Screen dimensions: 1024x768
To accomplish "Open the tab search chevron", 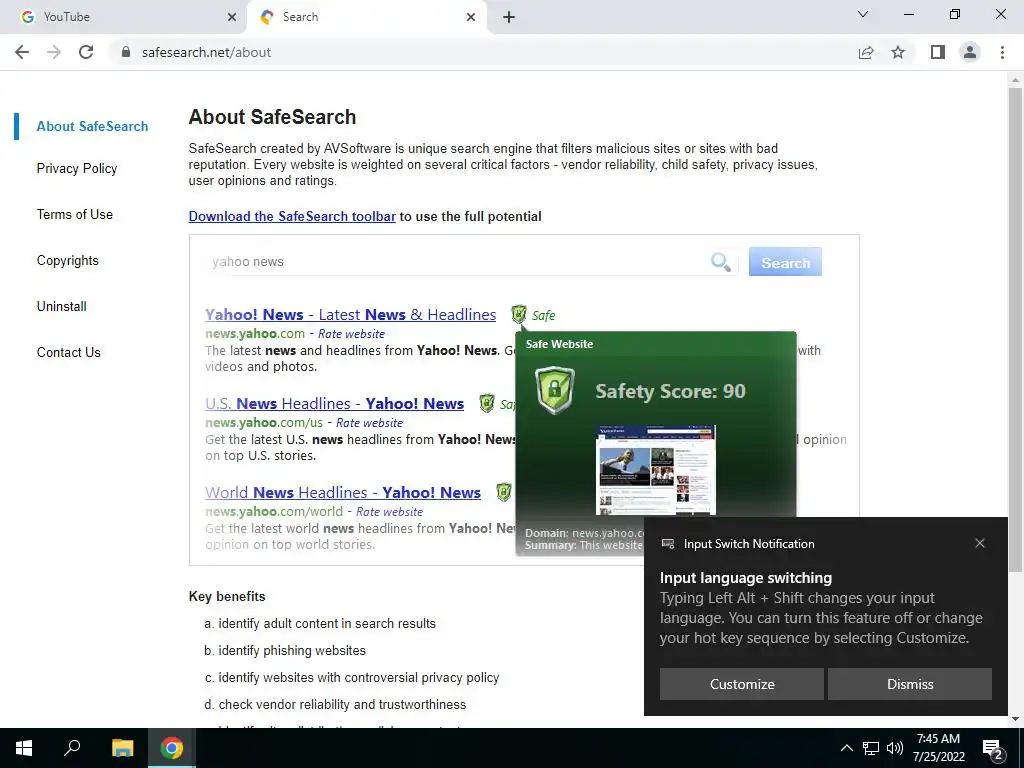I will pos(863,14).
